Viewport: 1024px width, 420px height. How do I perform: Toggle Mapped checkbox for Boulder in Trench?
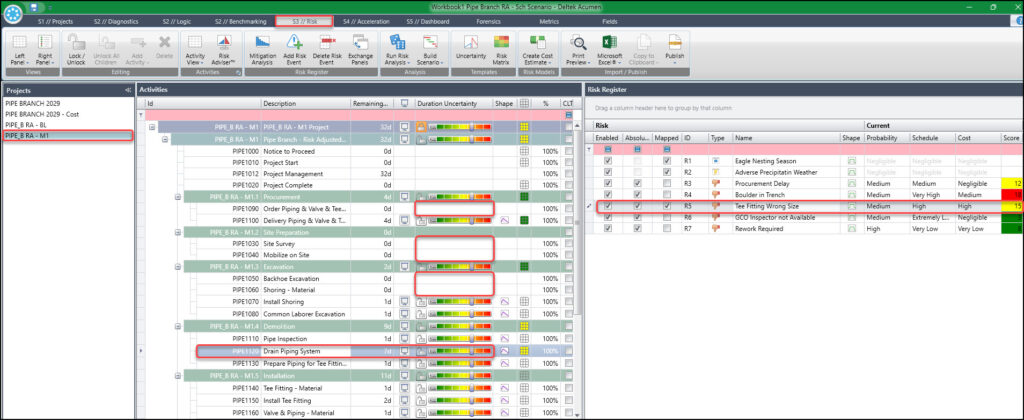click(665, 195)
